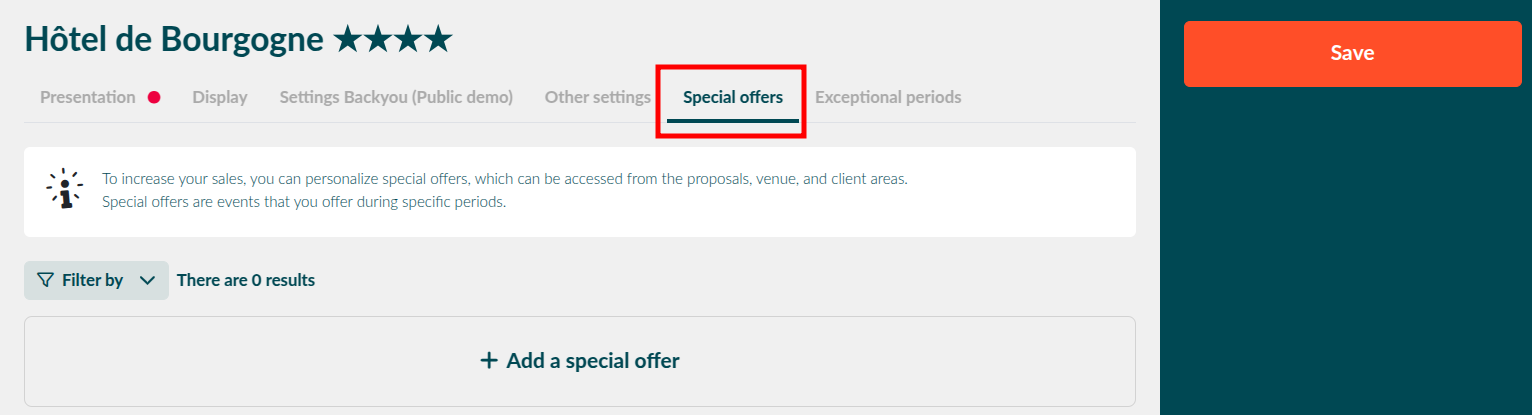Click the plus icon to add an offer
Screen dimensions: 1532x415
point(489,360)
